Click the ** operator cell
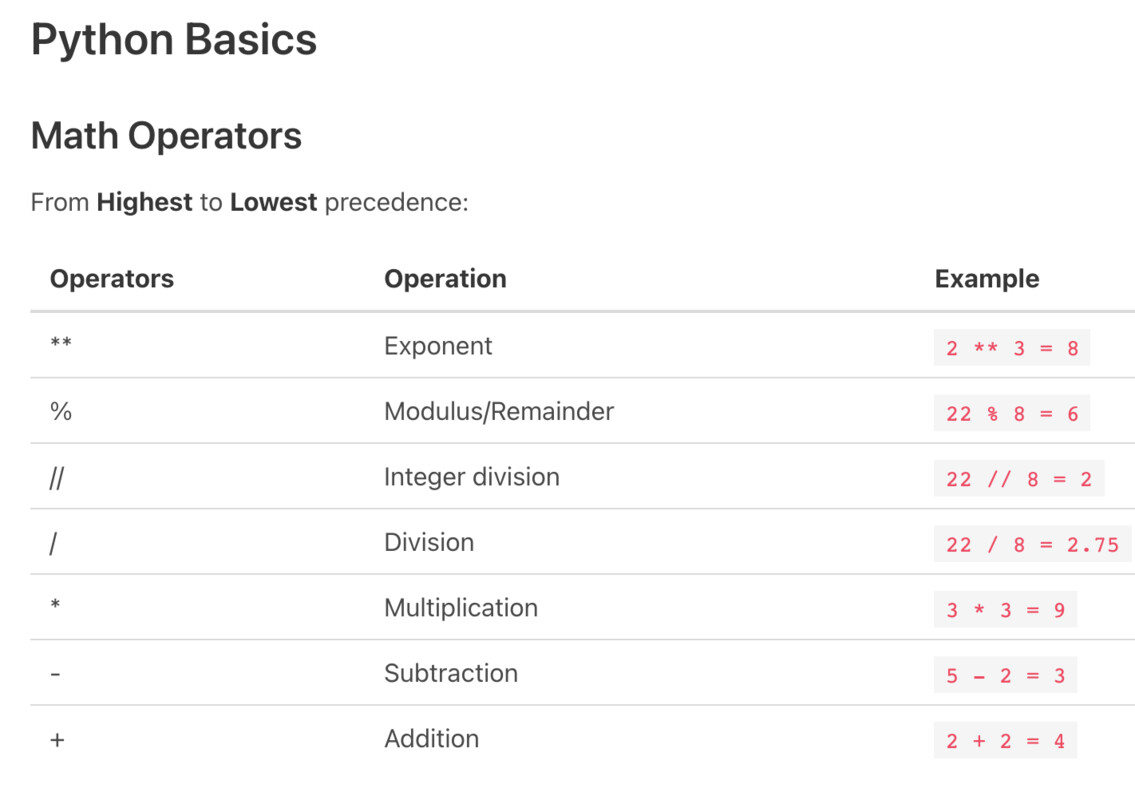This screenshot has width=1135, height=800. [x=61, y=343]
